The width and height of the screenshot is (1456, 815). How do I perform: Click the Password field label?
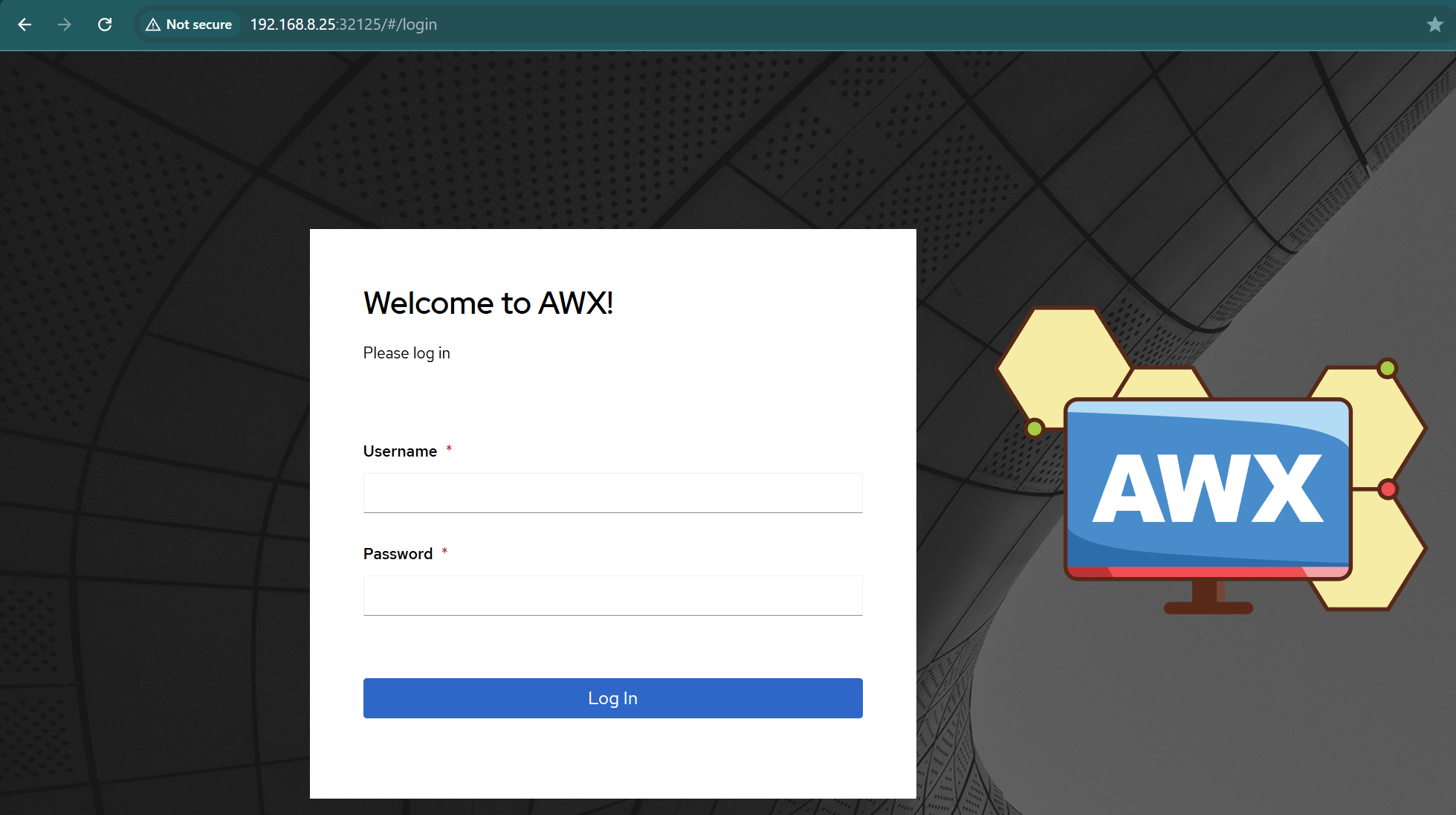pyautogui.click(x=398, y=554)
